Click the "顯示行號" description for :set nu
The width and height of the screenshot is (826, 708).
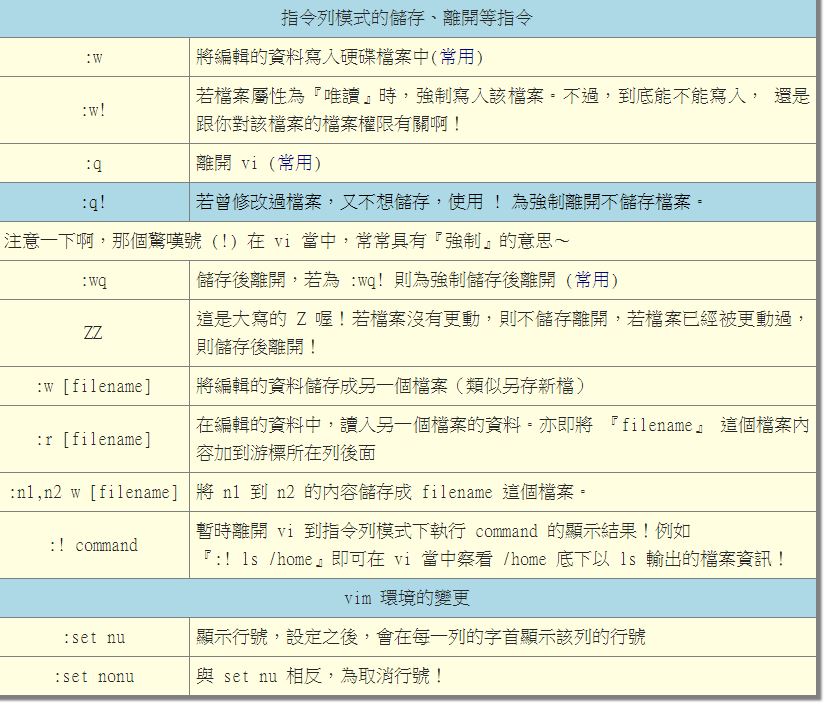pyautogui.click(x=420, y=637)
